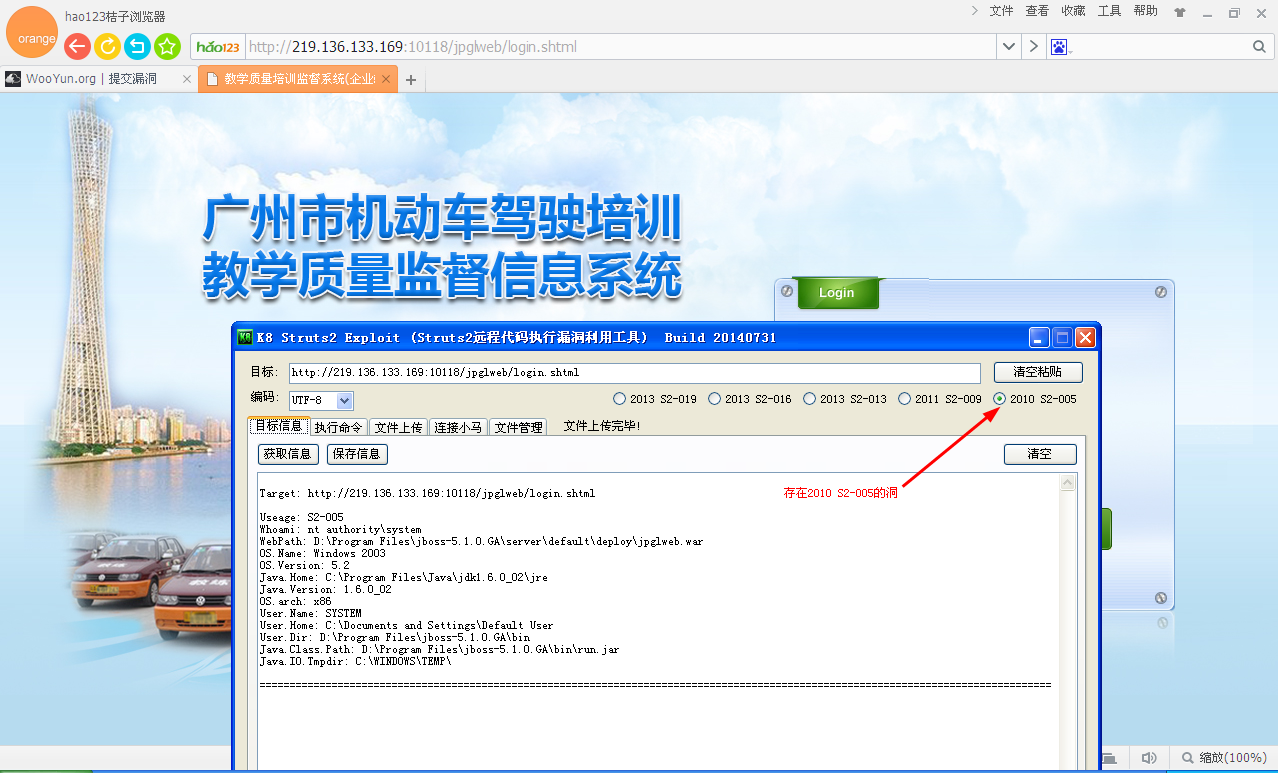
Task: Switch to the 连接小马 tab
Action: click(x=459, y=427)
